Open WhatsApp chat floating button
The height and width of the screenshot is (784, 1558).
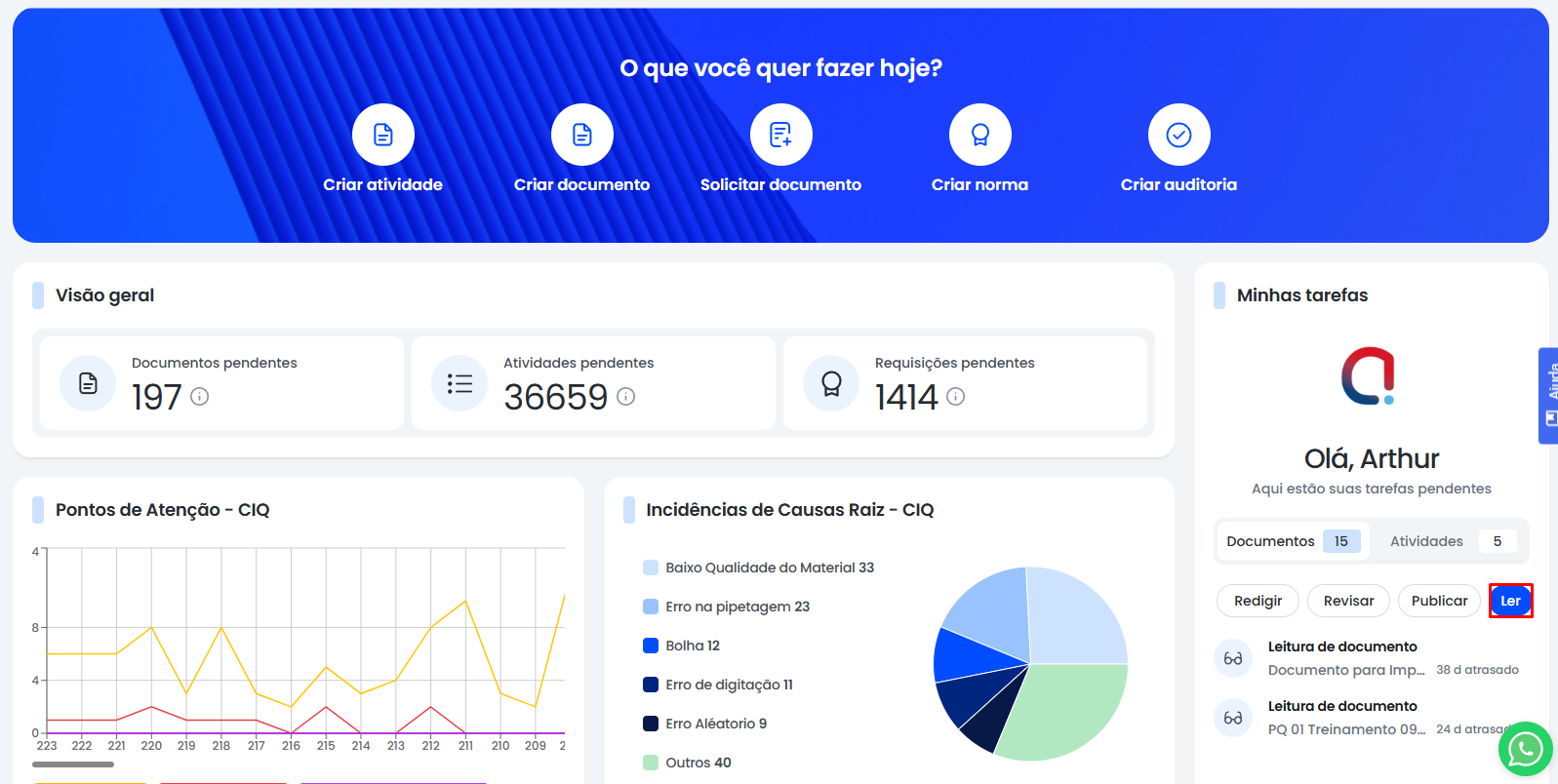[1525, 749]
